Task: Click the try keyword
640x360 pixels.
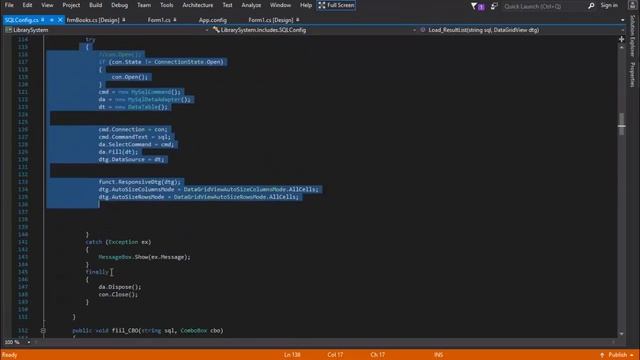Action: tap(90, 40)
